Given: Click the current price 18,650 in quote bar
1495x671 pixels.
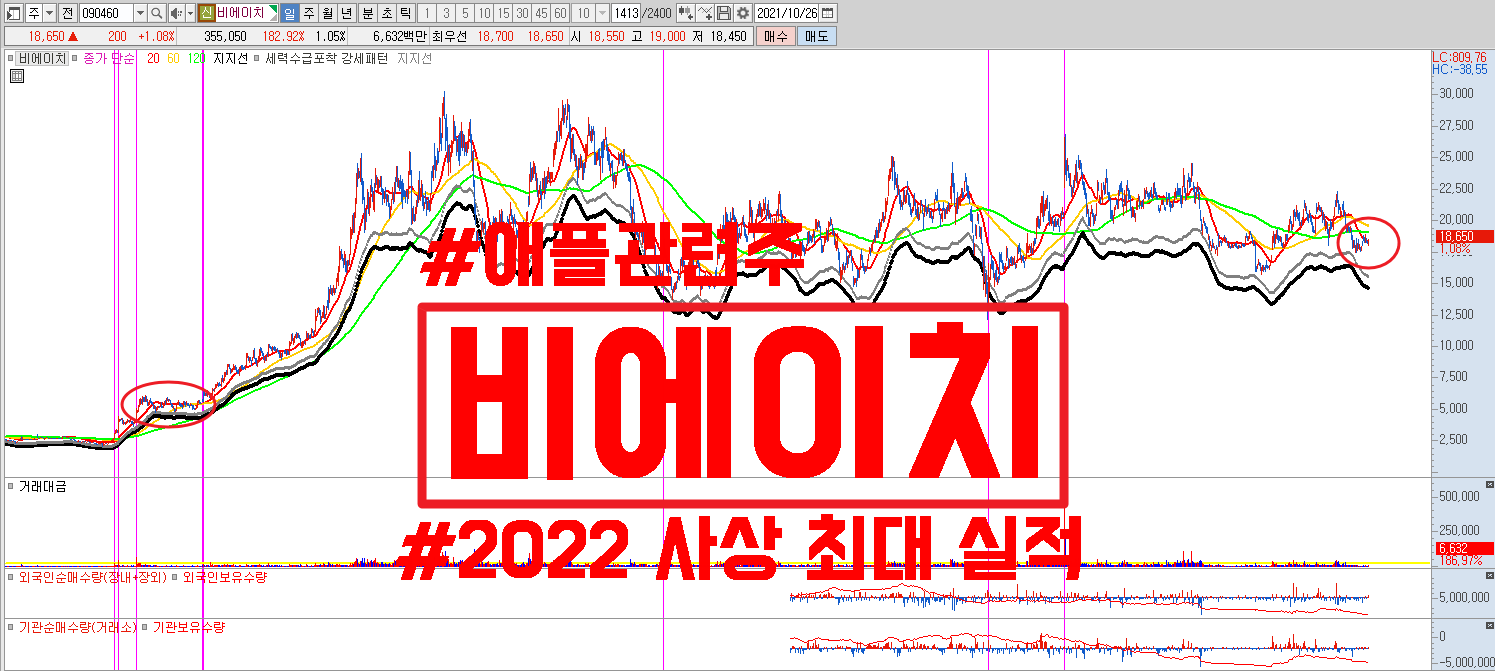Looking at the screenshot, I should point(47,36).
